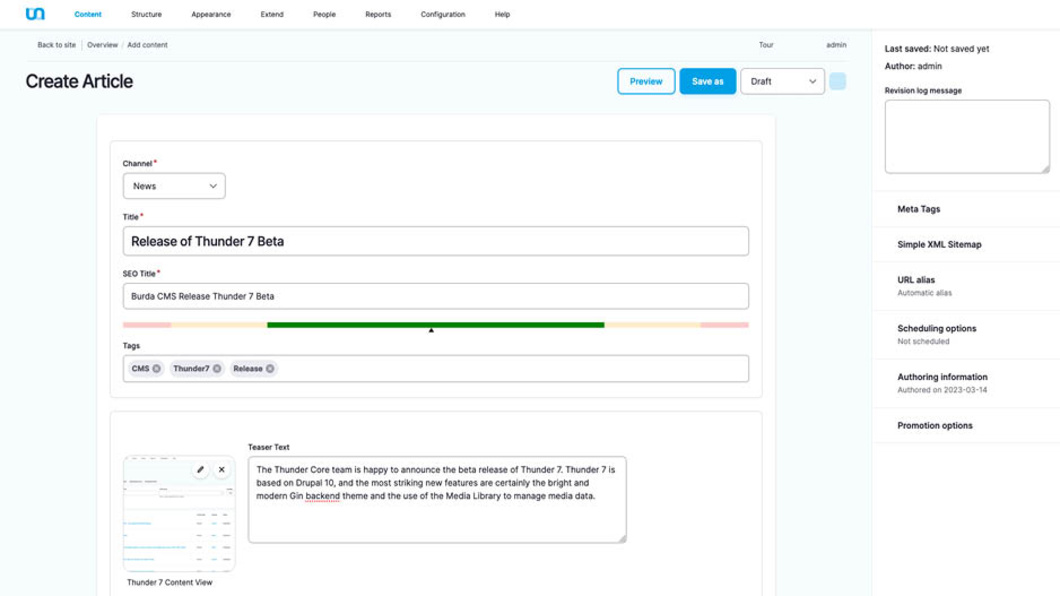1060x596 pixels.
Task: Open the Channel dropdown set to News
Action: coord(174,186)
